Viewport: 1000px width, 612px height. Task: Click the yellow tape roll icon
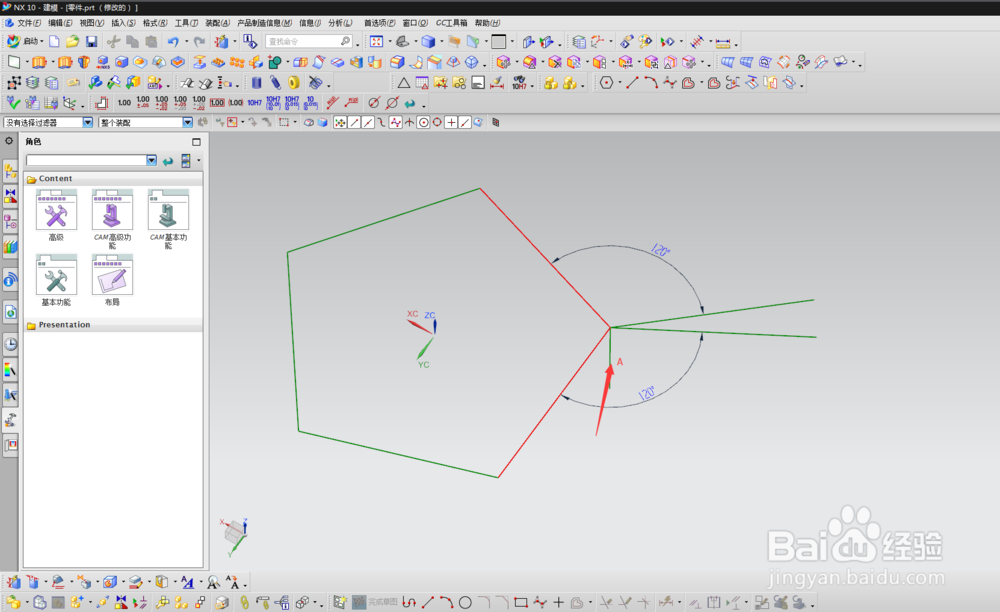click(293, 83)
